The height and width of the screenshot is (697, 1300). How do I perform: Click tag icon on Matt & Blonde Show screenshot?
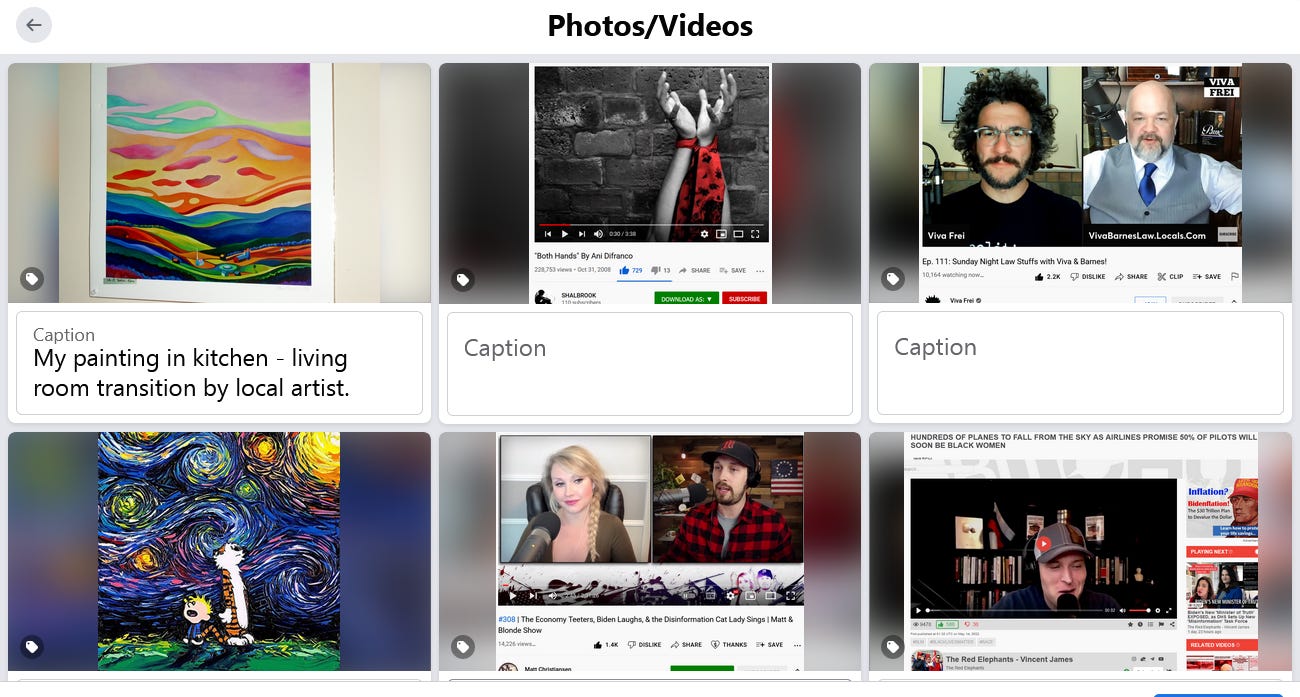click(462, 647)
